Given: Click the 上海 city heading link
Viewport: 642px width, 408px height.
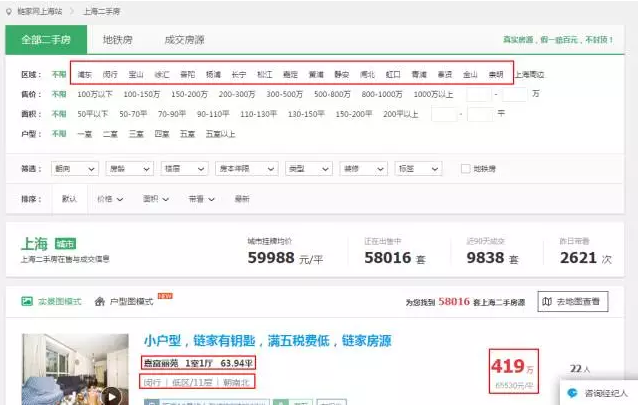Looking at the screenshot, I should pos(34,244).
